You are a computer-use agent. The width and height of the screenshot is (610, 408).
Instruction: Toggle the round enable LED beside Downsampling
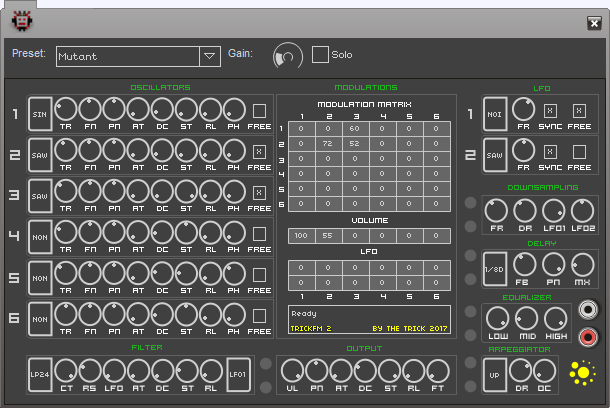470,204
